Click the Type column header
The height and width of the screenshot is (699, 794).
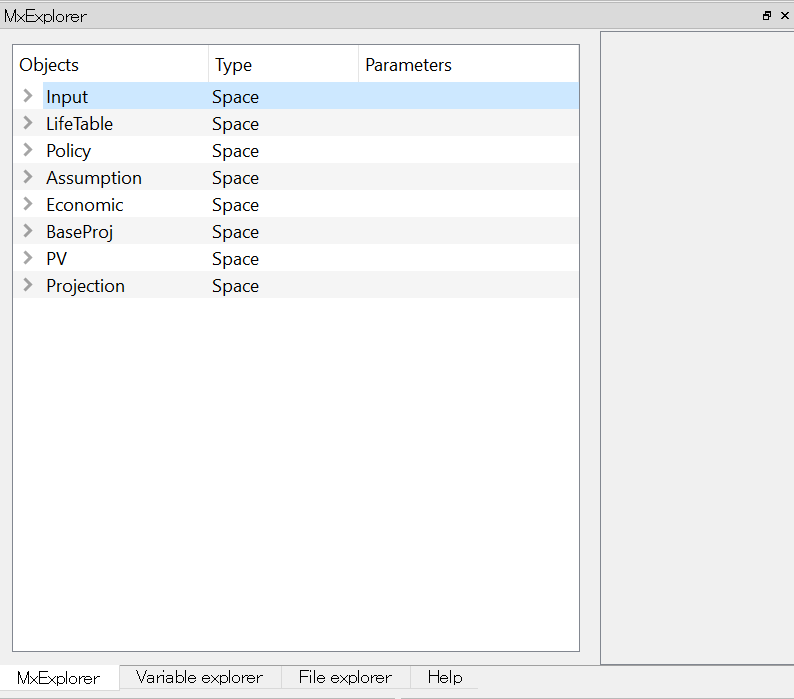click(x=284, y=64)
